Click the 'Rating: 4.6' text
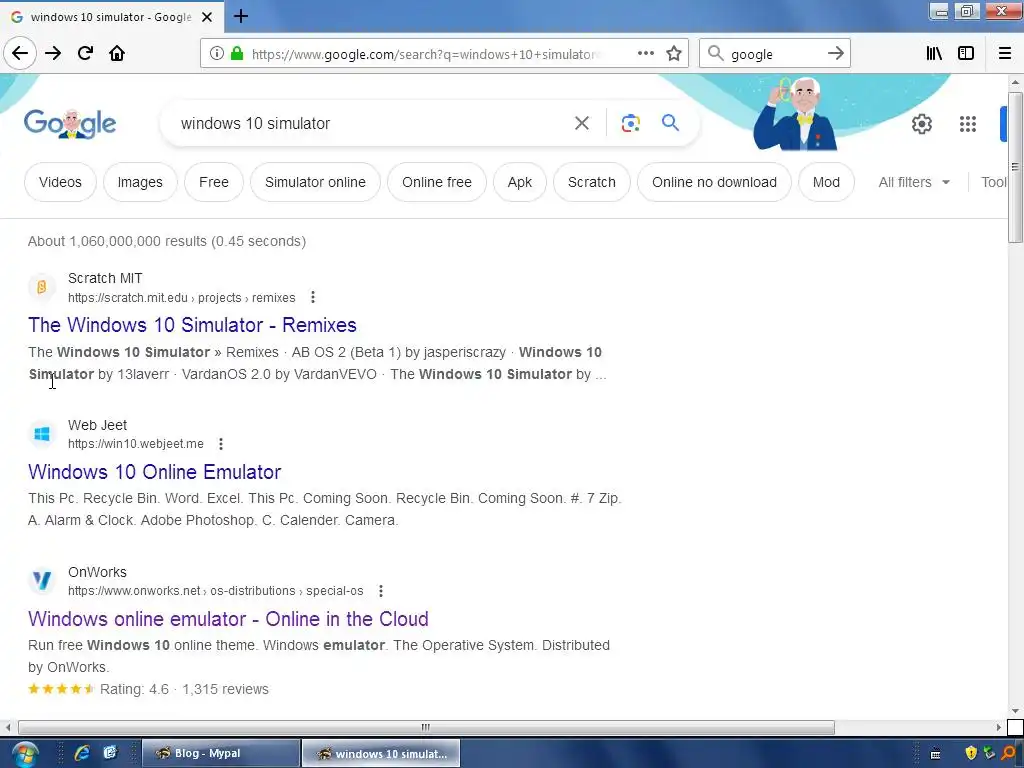 [x=135, y=690]
